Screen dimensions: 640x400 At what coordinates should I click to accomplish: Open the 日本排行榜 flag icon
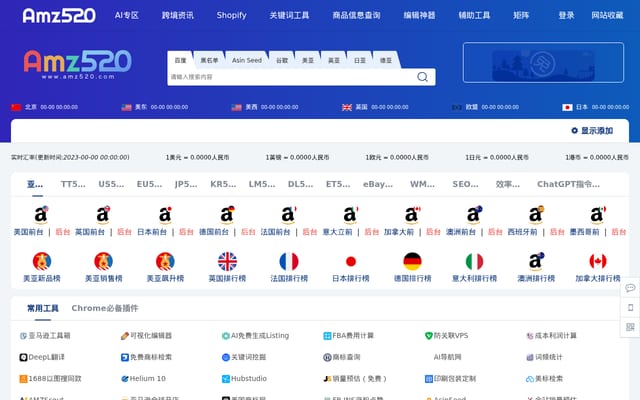pos(351,262)
